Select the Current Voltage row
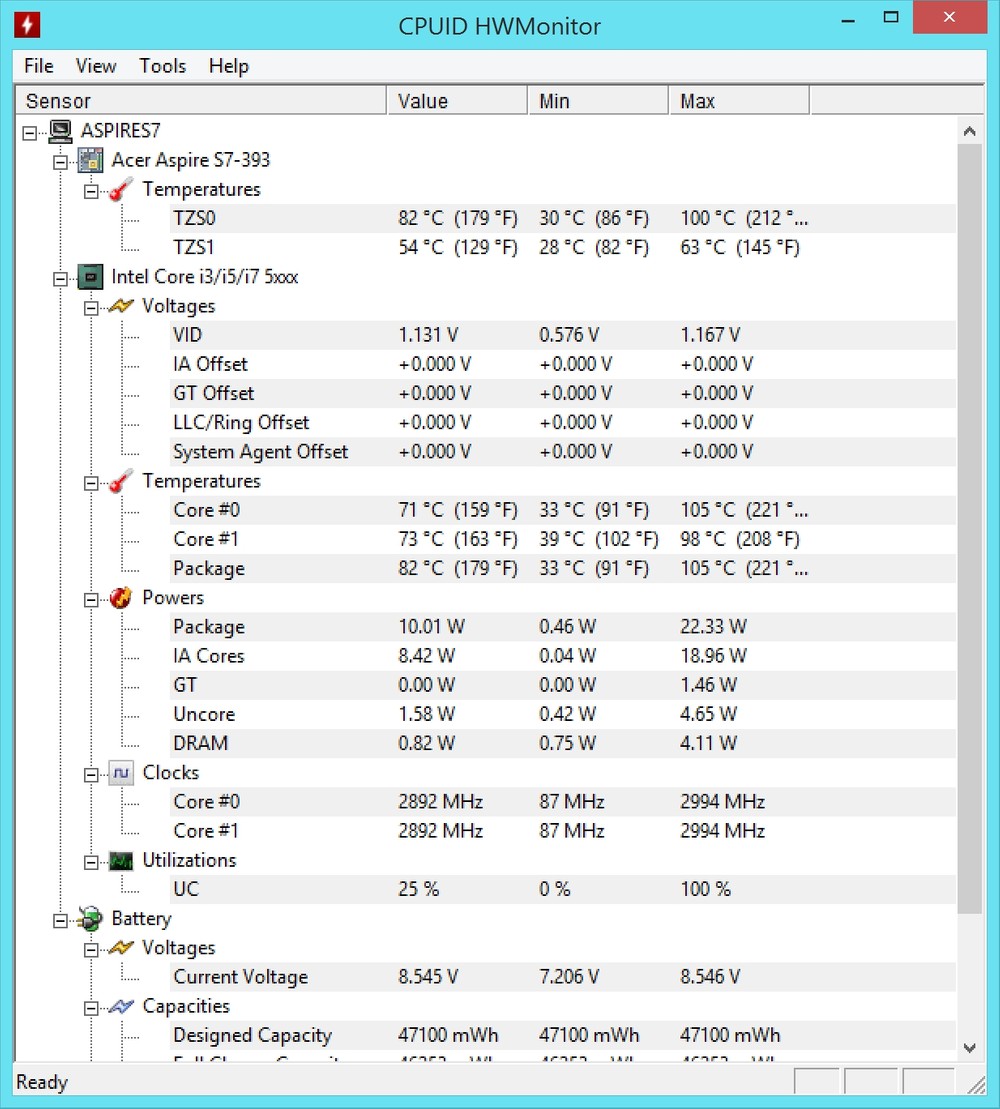The width and height of the screenshot is (1000, 1109). pyautogui.click(x=563, y=977)
